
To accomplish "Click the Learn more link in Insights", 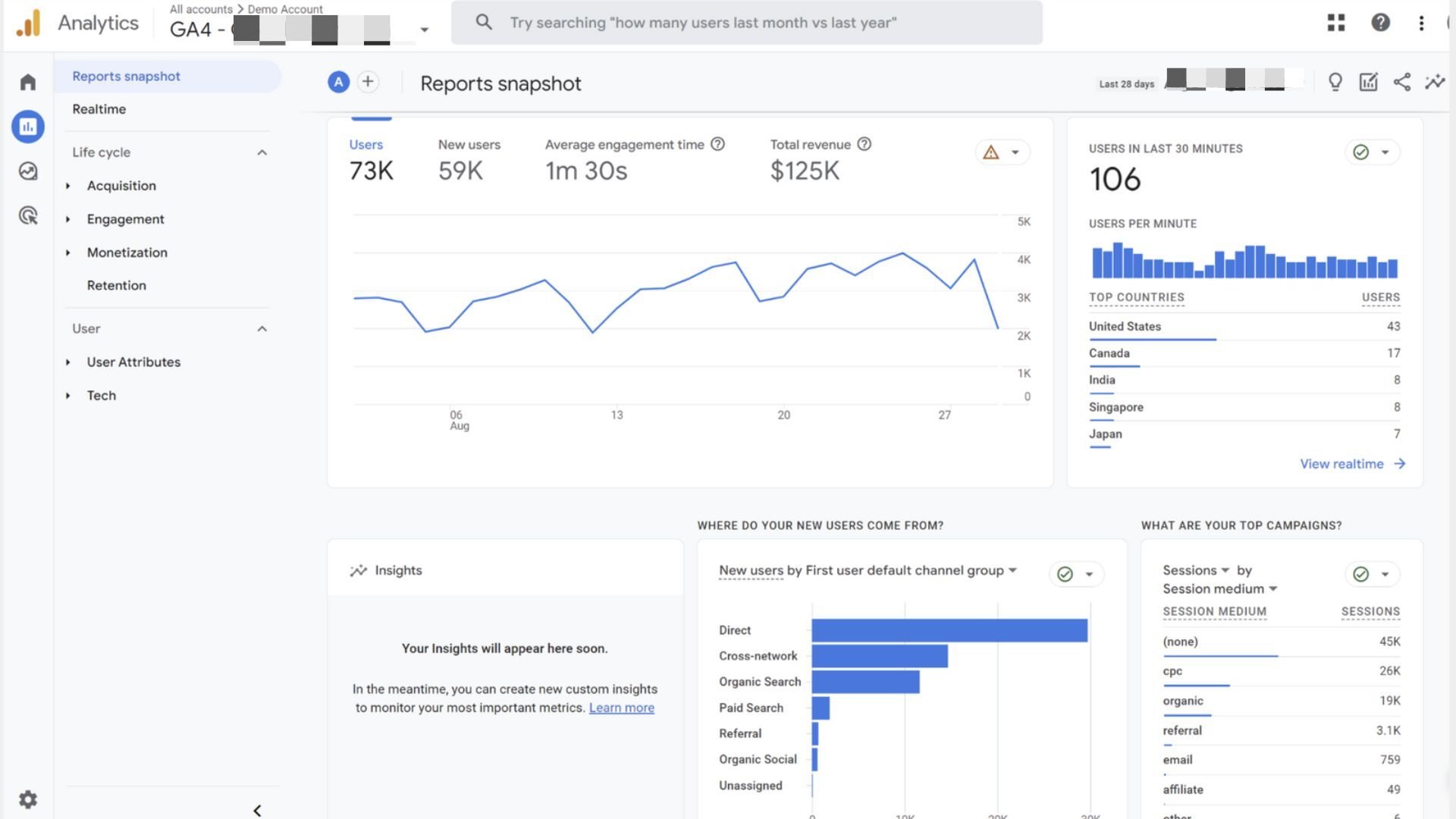I will click(x=621, y=708).
